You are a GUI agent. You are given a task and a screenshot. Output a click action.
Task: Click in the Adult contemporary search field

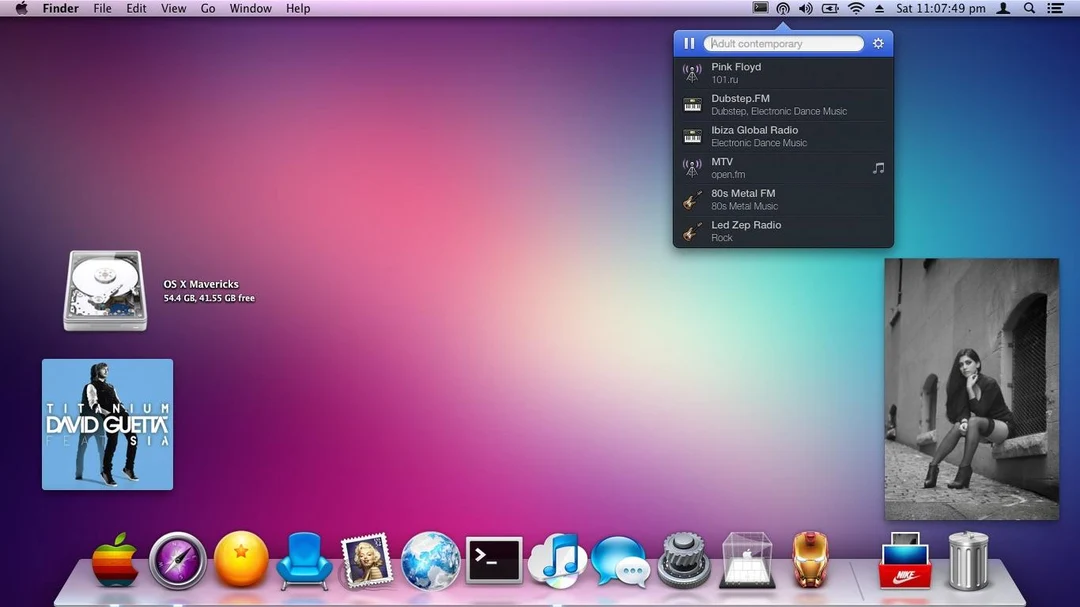785,43
